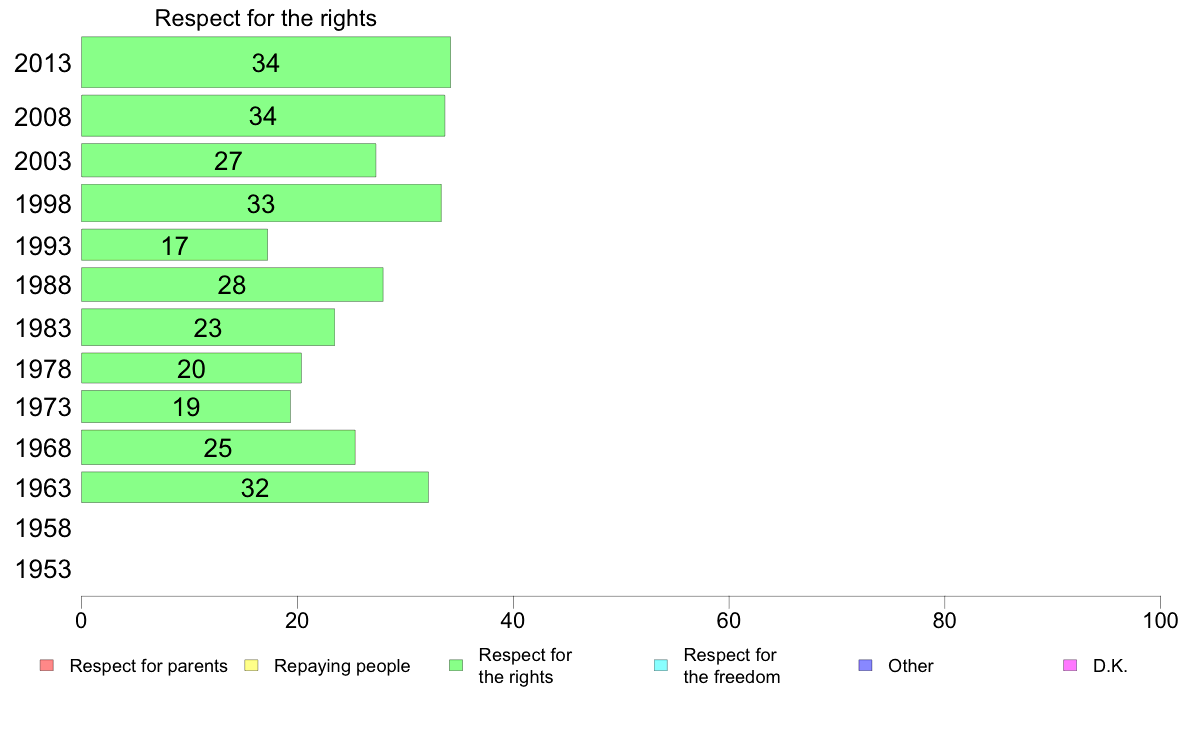Click the cyan Respect for the freedom swatch
Viewport: 1188px width, 736px height.
661,666
